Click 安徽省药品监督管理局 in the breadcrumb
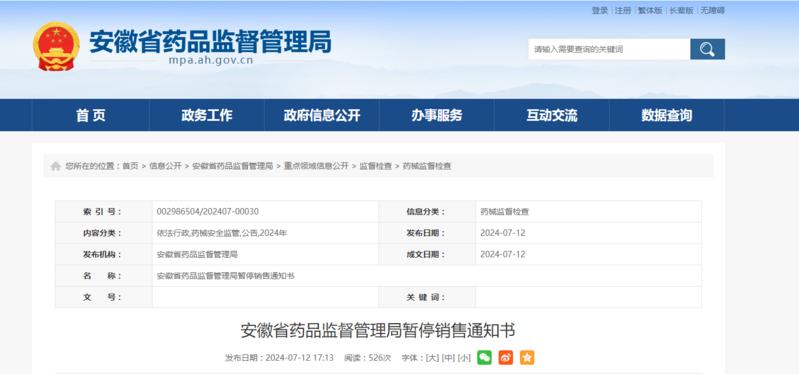The height and width of the screenshot is (374, 799). 232,166
